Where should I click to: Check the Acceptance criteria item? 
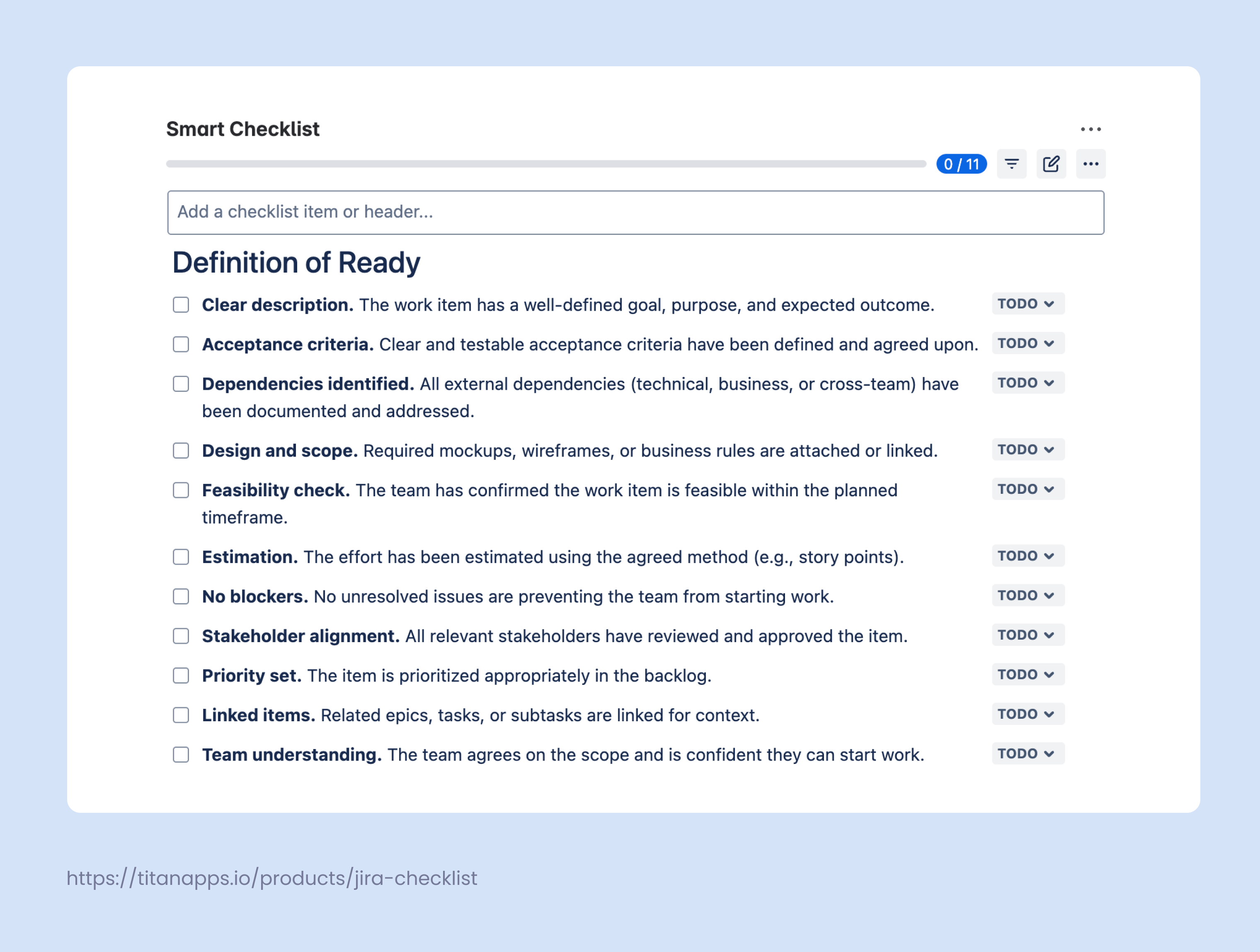coord(181,344)
